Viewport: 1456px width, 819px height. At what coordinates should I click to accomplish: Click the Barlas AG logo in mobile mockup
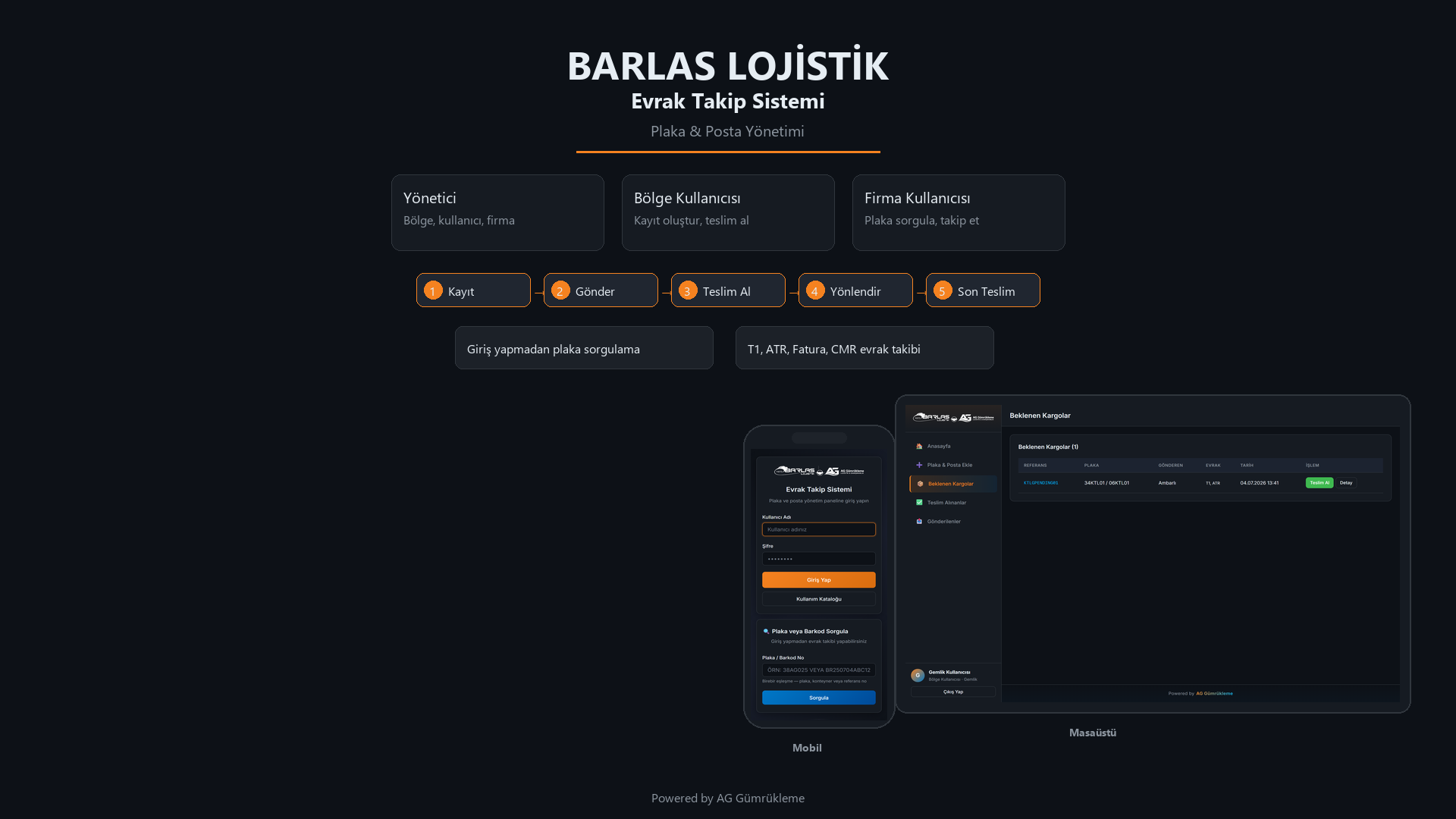819,471
